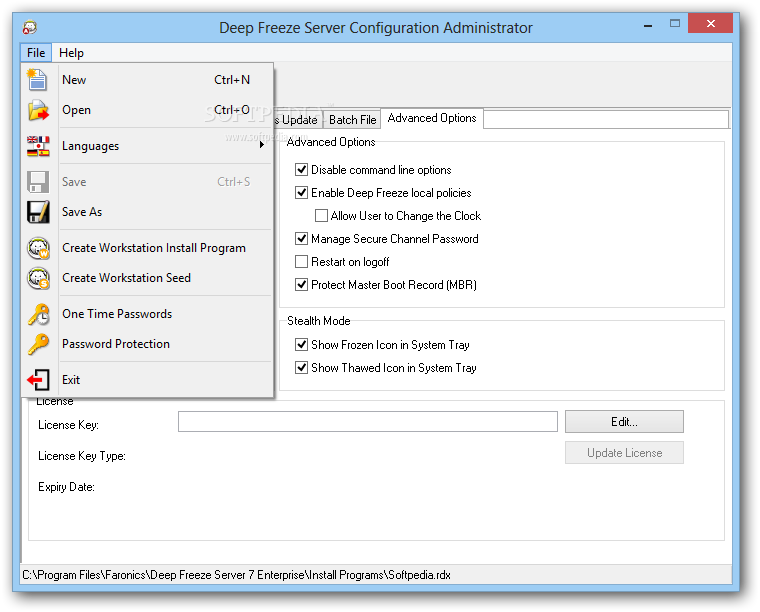The width and height of the screenshot is (760, 612).
Task: Toggle Show Frozen Icon in System Tray
Action: (301, 345)
